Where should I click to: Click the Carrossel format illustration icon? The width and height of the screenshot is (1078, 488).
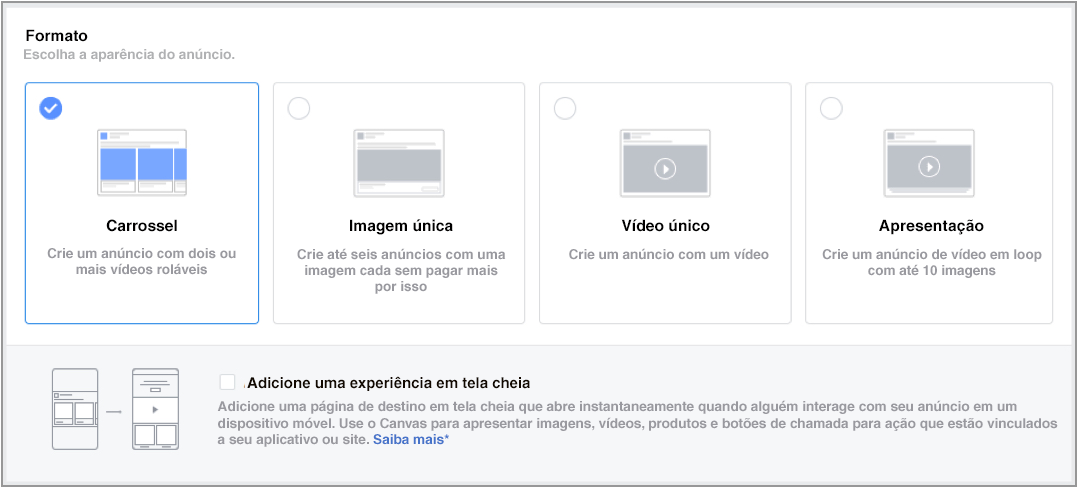(x=142, y=162)
